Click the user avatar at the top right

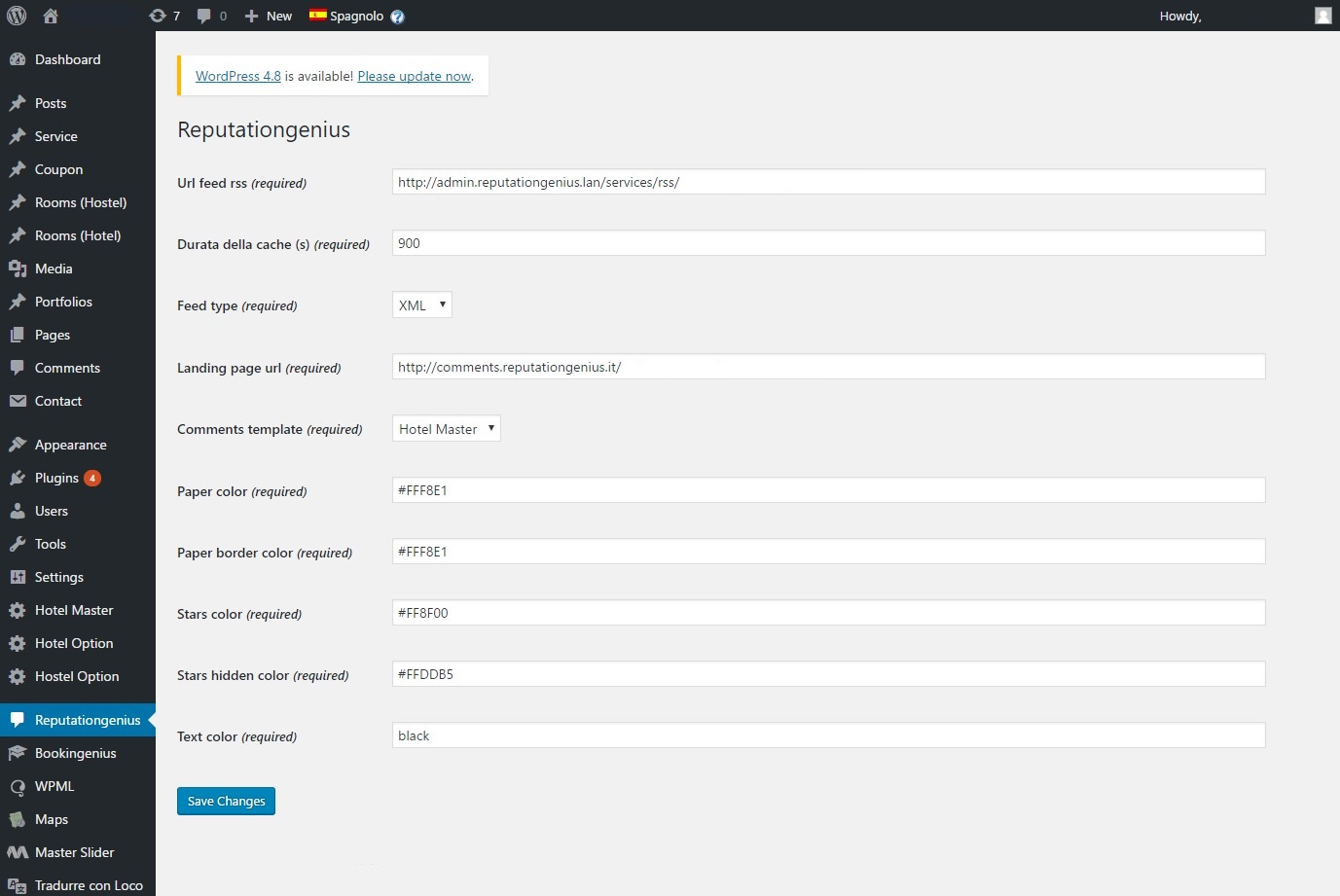pos(1322,16)
